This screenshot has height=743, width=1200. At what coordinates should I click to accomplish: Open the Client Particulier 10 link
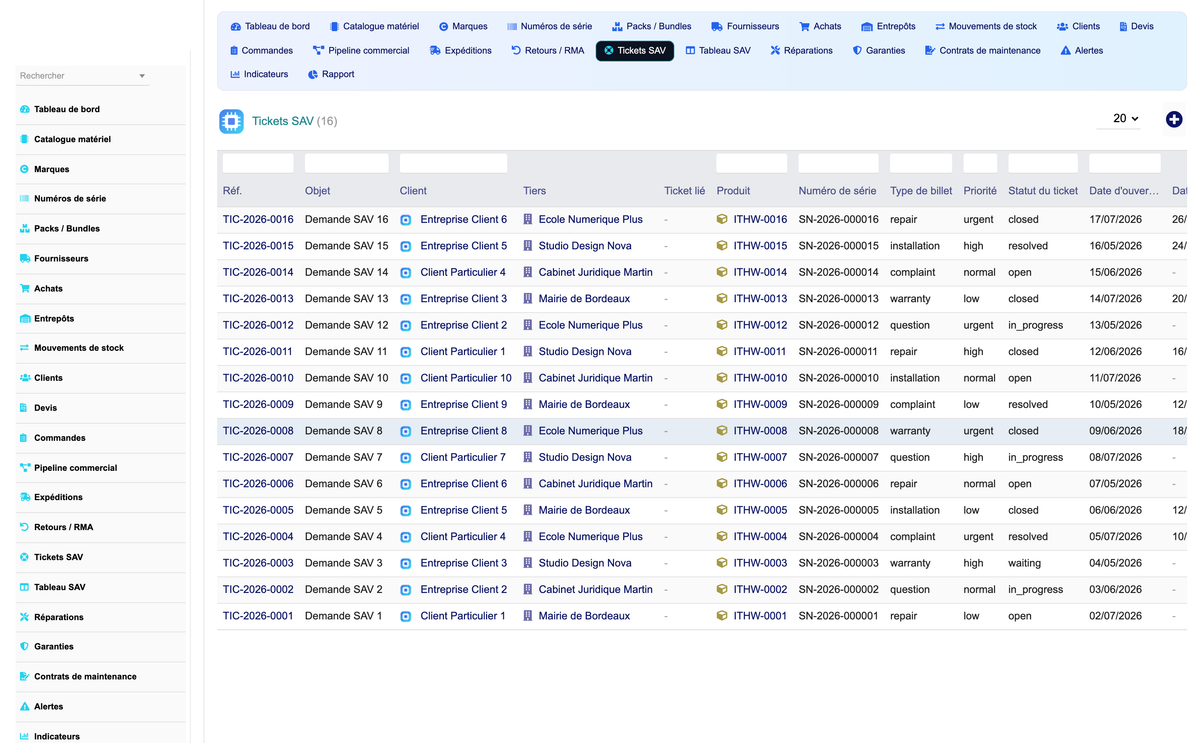[x=466, y=378]
